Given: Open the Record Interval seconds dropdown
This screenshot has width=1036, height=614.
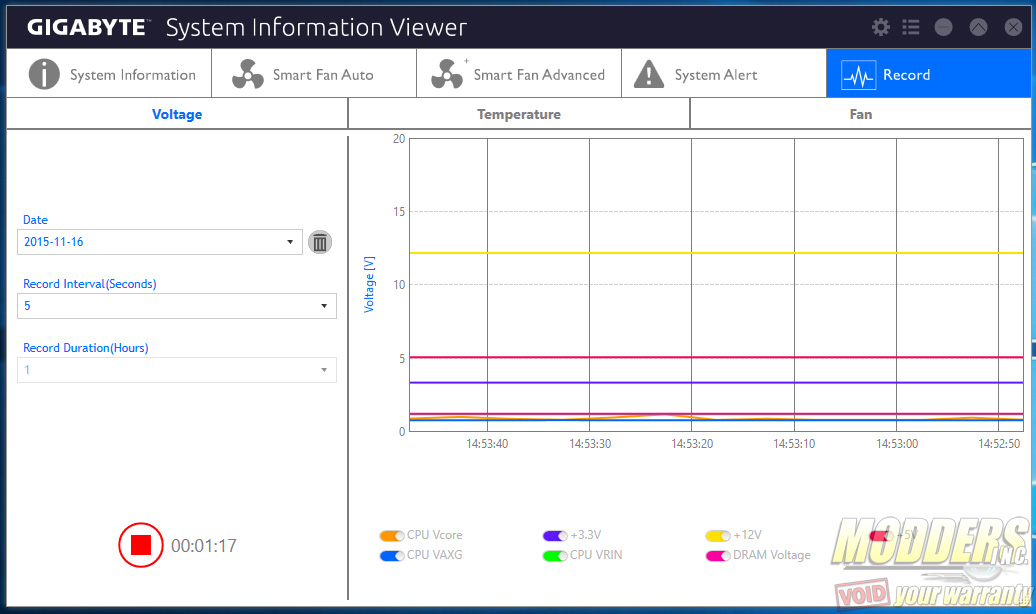Looking at the screenshot, I should (x=176, y=306).
